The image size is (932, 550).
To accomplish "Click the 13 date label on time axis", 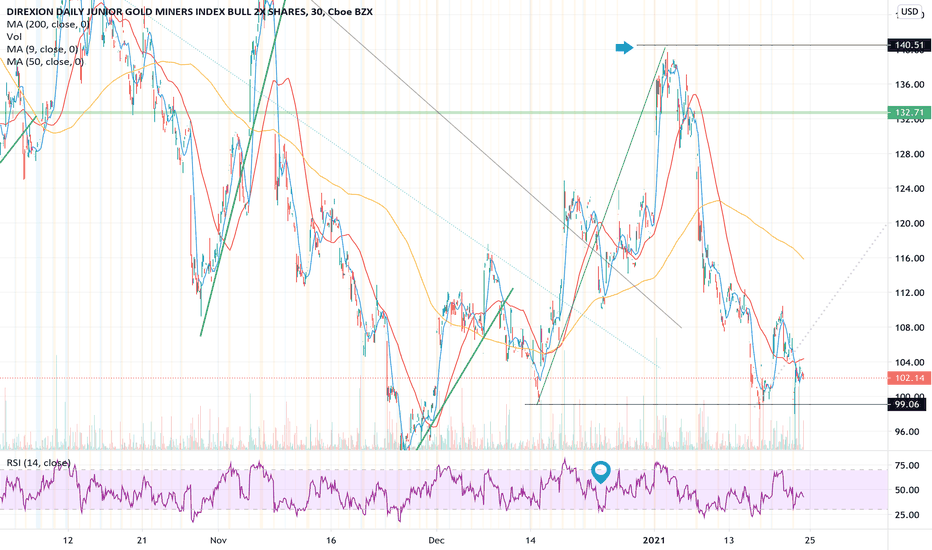I will click(729, 540).
